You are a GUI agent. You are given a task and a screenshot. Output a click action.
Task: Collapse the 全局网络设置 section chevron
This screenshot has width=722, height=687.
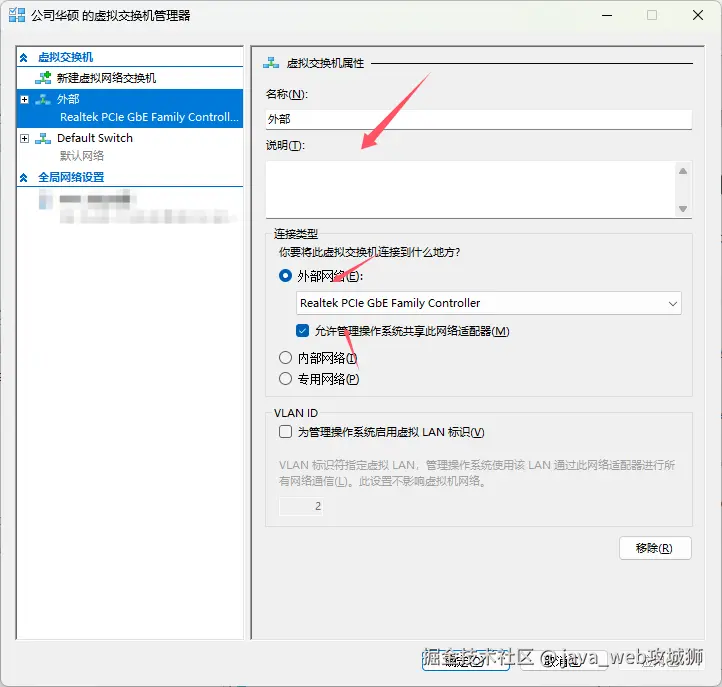(24, 177)
